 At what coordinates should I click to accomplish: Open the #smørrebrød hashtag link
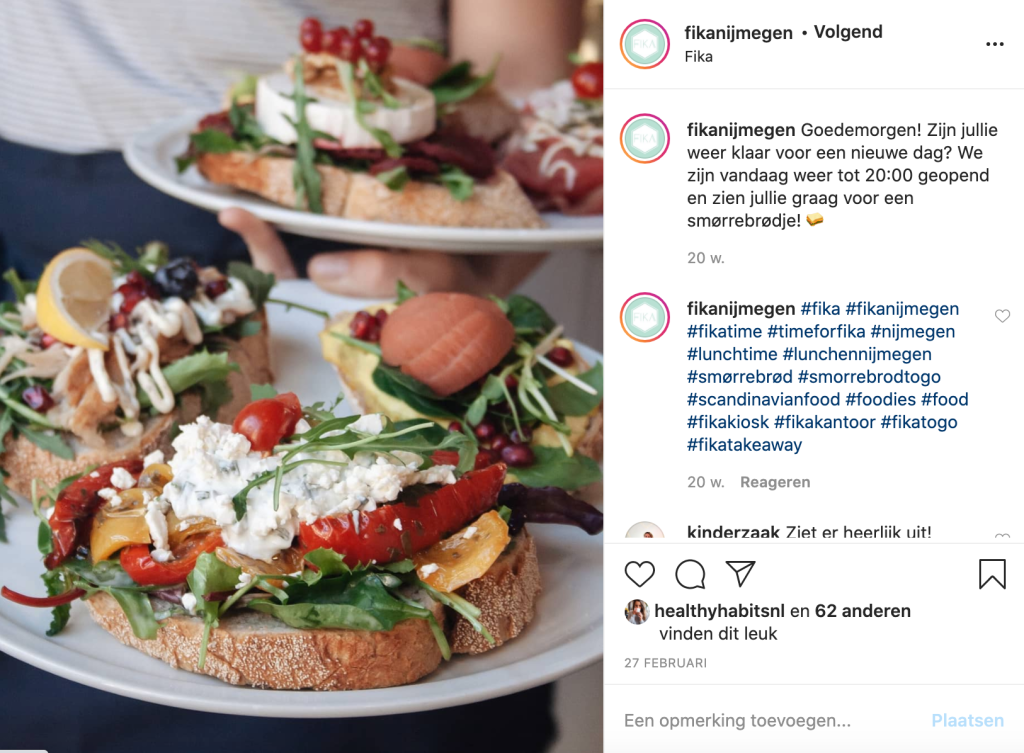coord(739,377)
